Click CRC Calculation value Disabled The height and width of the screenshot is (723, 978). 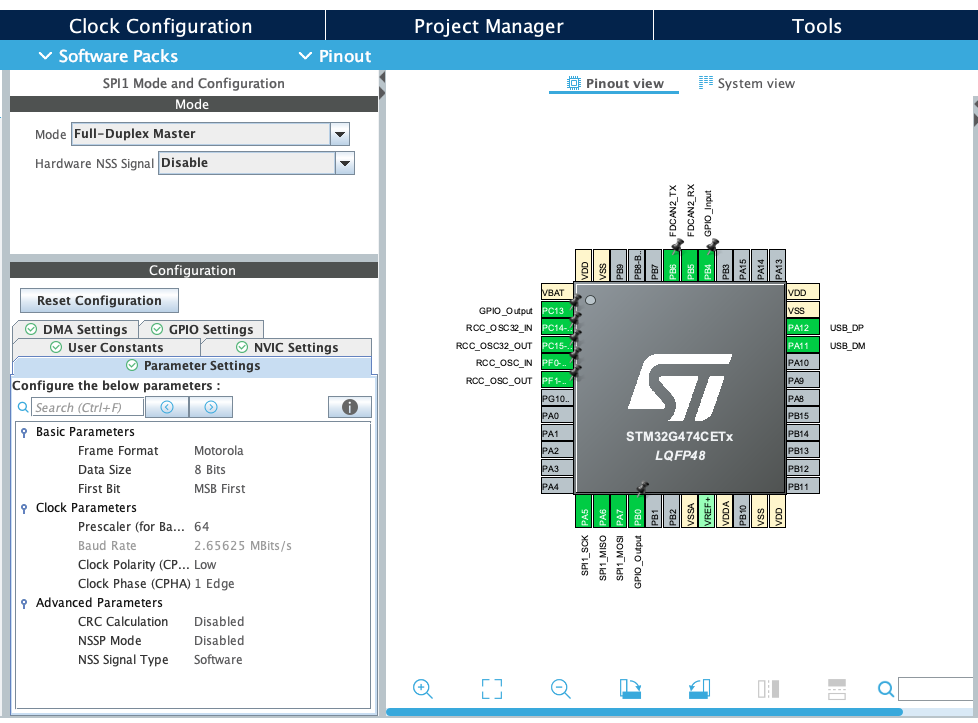point(219,622)
